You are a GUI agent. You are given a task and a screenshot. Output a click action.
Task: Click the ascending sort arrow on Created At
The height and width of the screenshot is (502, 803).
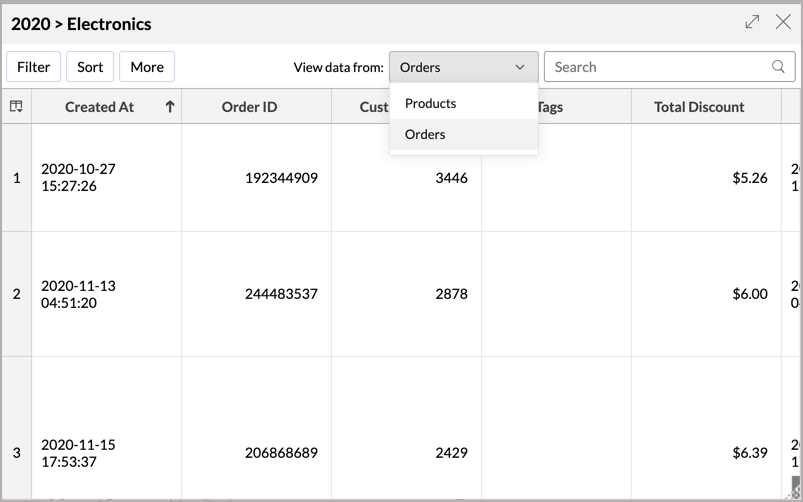(170, 106)
